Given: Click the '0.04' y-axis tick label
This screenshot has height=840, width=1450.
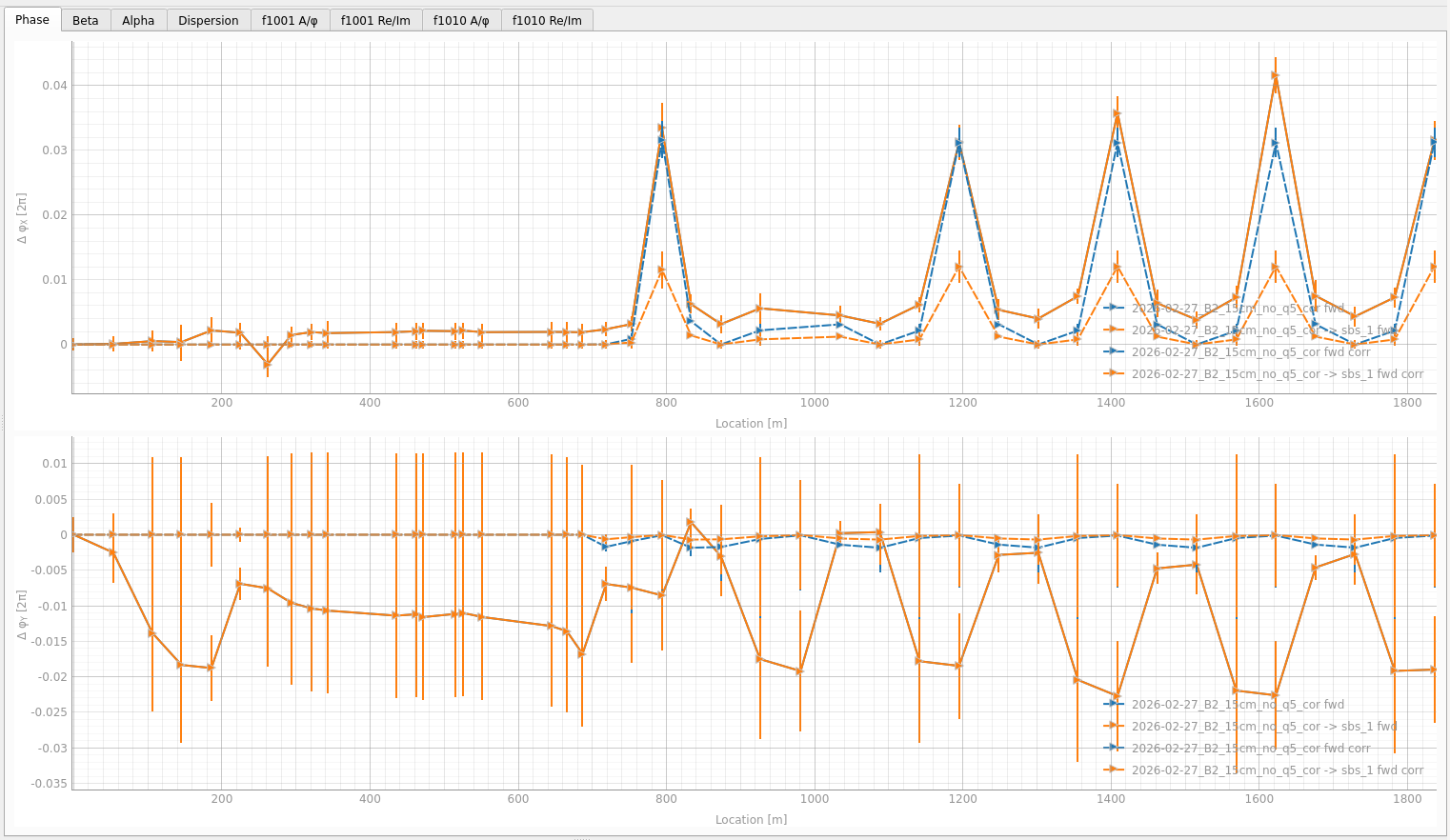Looking at the screenshot, I should (x=53, y=85).
